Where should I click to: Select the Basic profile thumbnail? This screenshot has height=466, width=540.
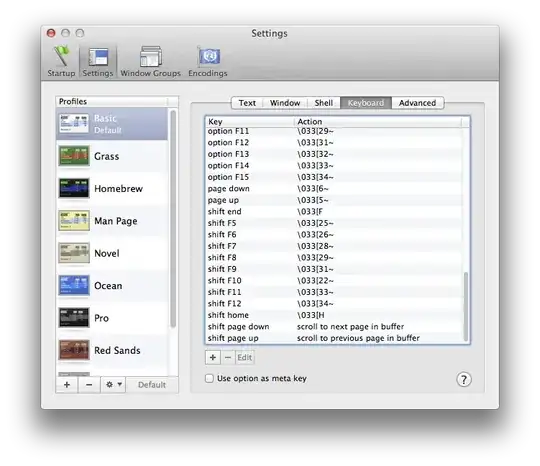click(74, 124)
